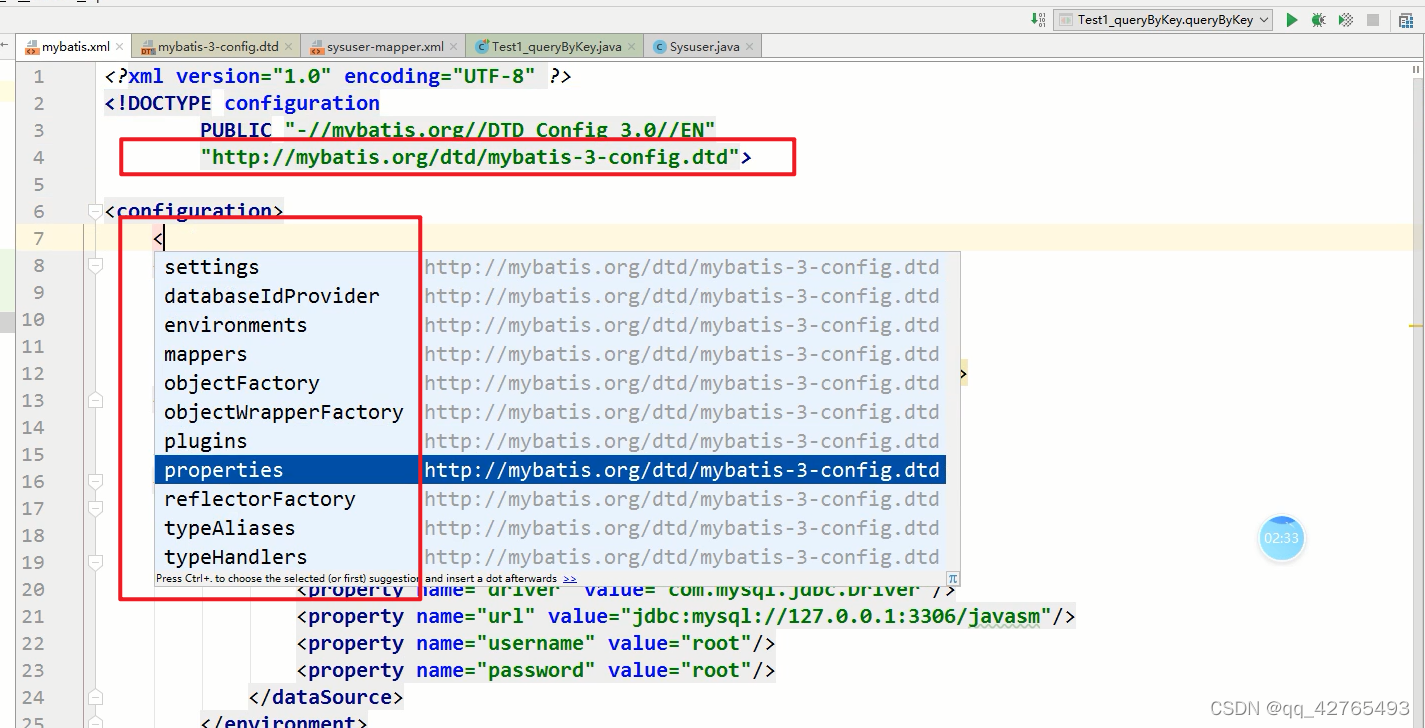Collapse the fold marker at </dataSource> line 24
Image resolution: width=1425 pixels, height=728 pixels.
coord(95,697)
